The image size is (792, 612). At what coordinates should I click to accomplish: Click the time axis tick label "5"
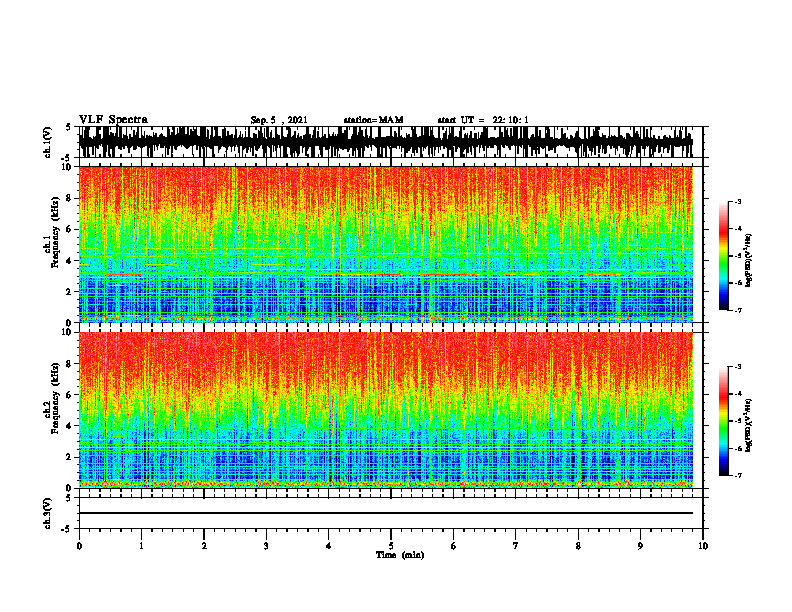(391, 546)
